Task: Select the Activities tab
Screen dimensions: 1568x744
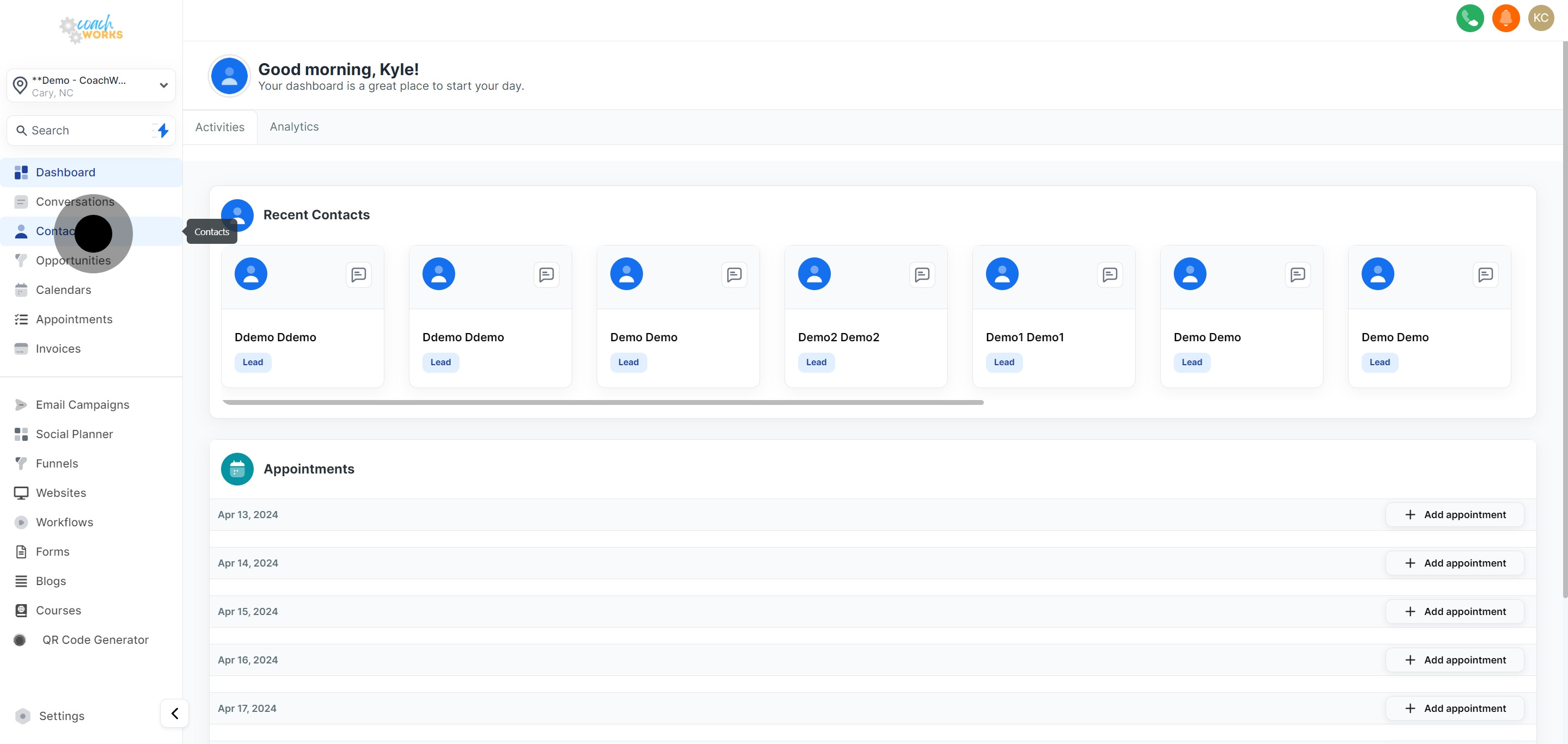Action: click(220, 127)
